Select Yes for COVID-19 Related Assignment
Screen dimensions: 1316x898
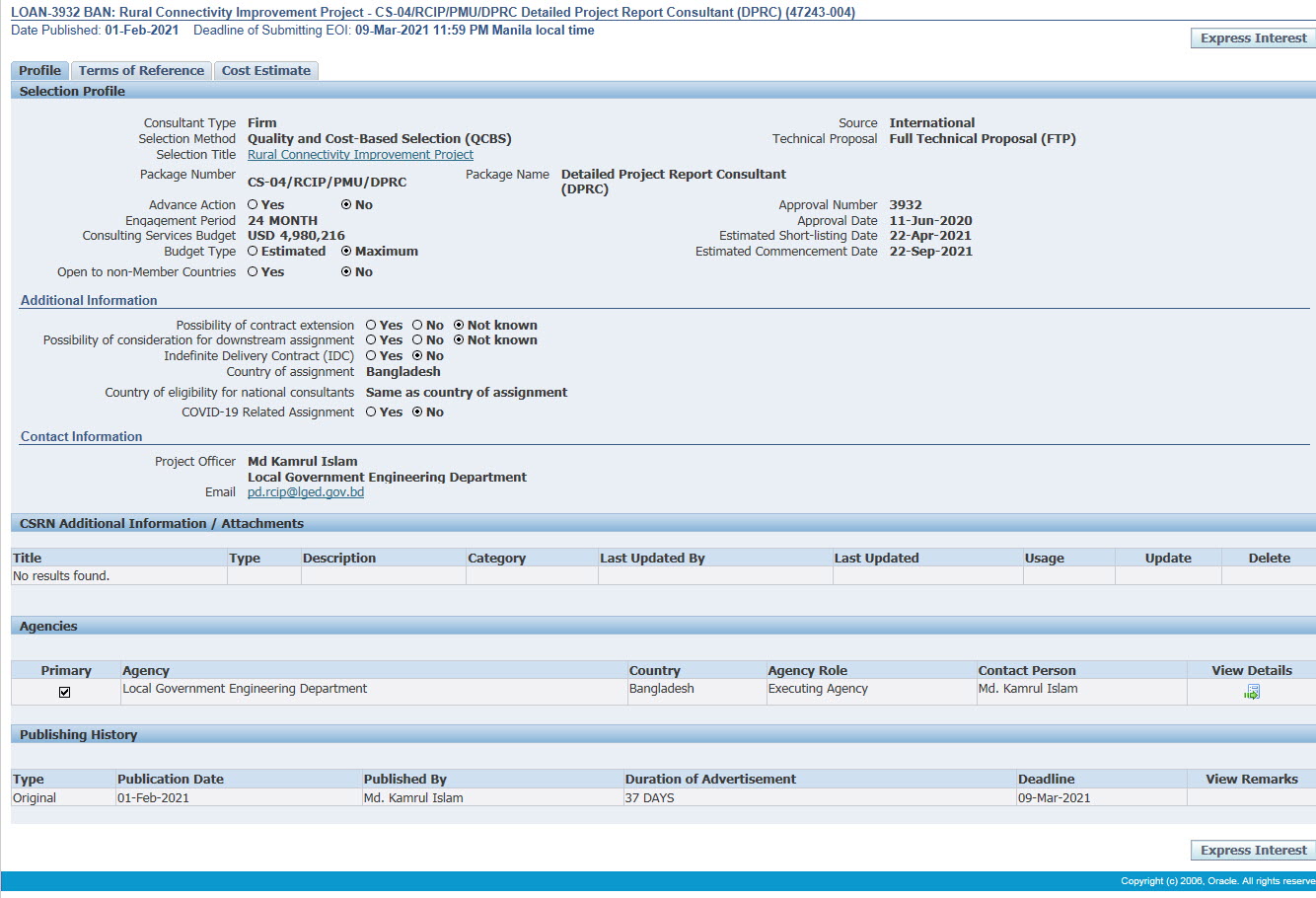[x=371, y=412]
